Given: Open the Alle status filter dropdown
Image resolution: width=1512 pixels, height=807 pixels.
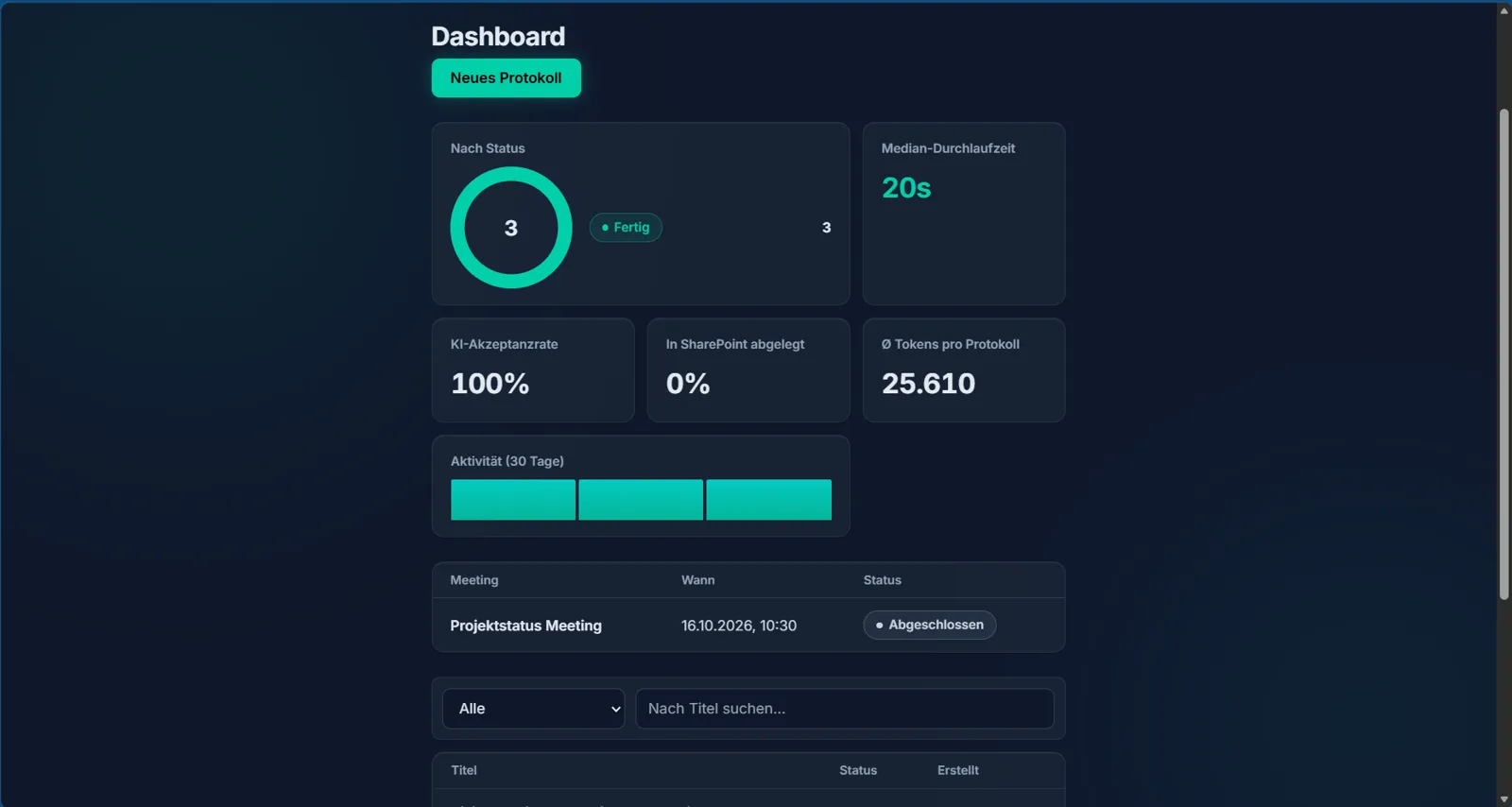Looking at the screenshot, I should coord(534,709).
